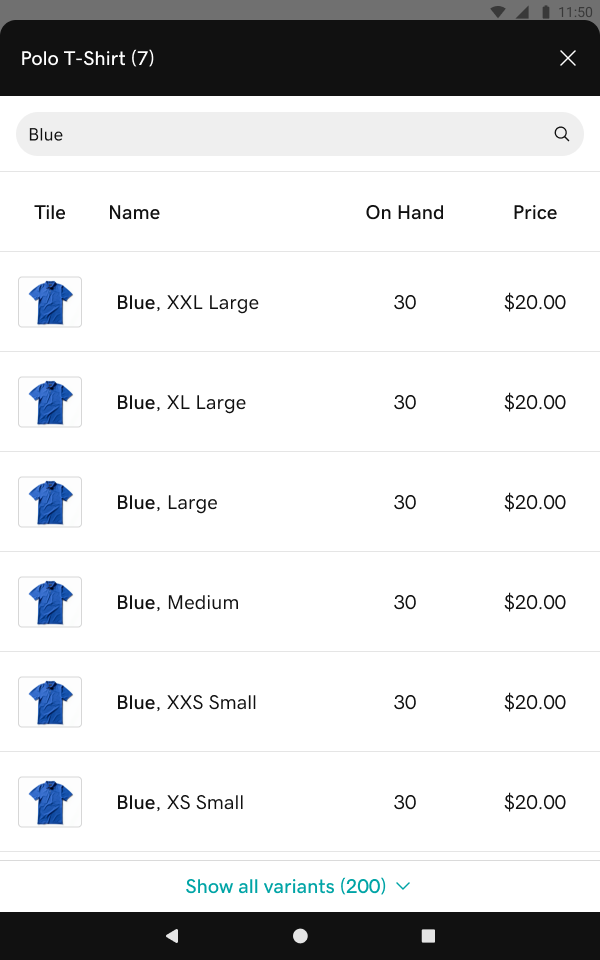This screenshot has height=960, width=600.
Task: Click the Name column header
Action: pyautogui.click(x=134, y=212)
